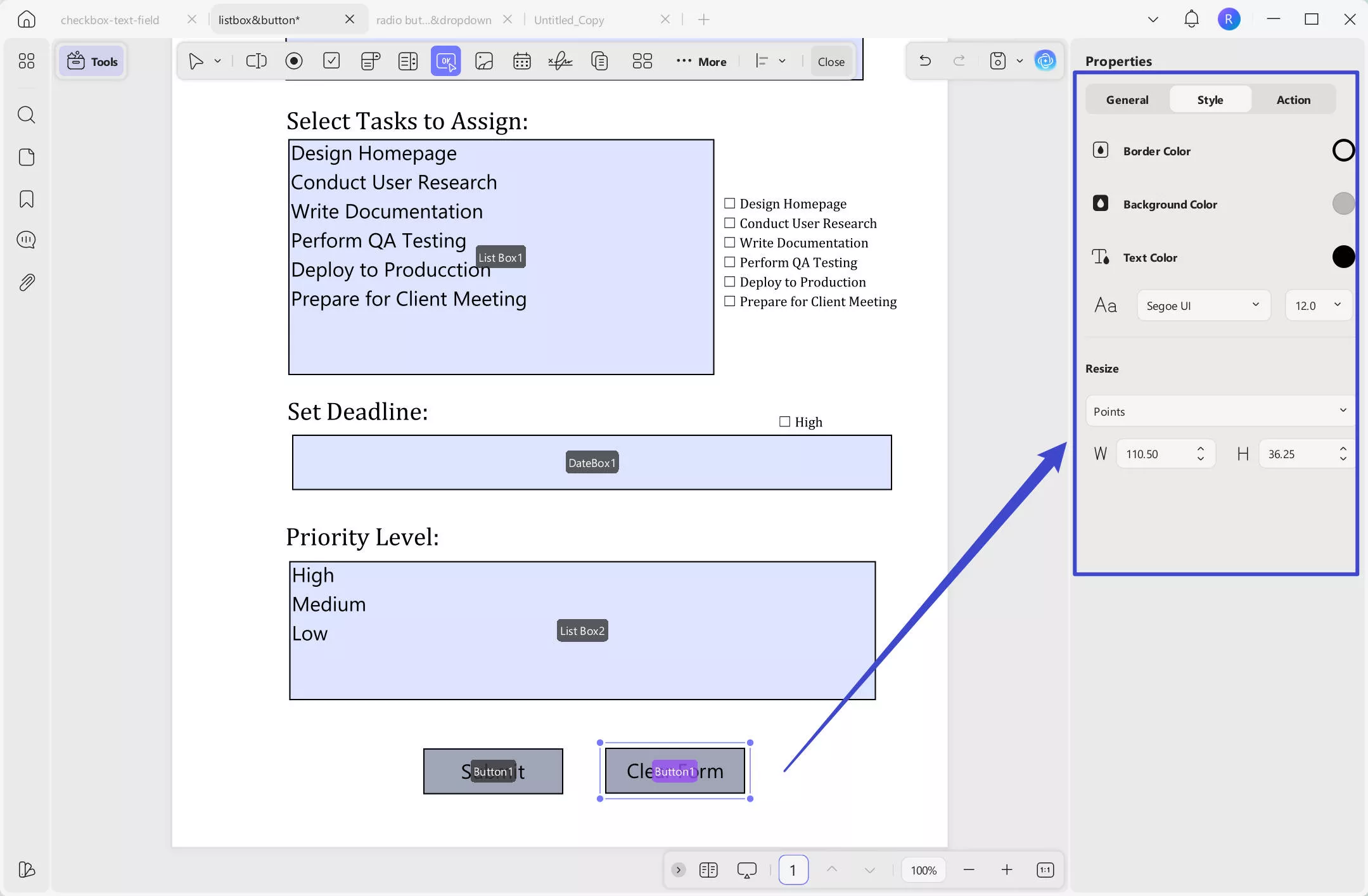Viewport: 1368px width, 896px height.
Task: Select the pointer selection tool
Action: coord(196,61)
